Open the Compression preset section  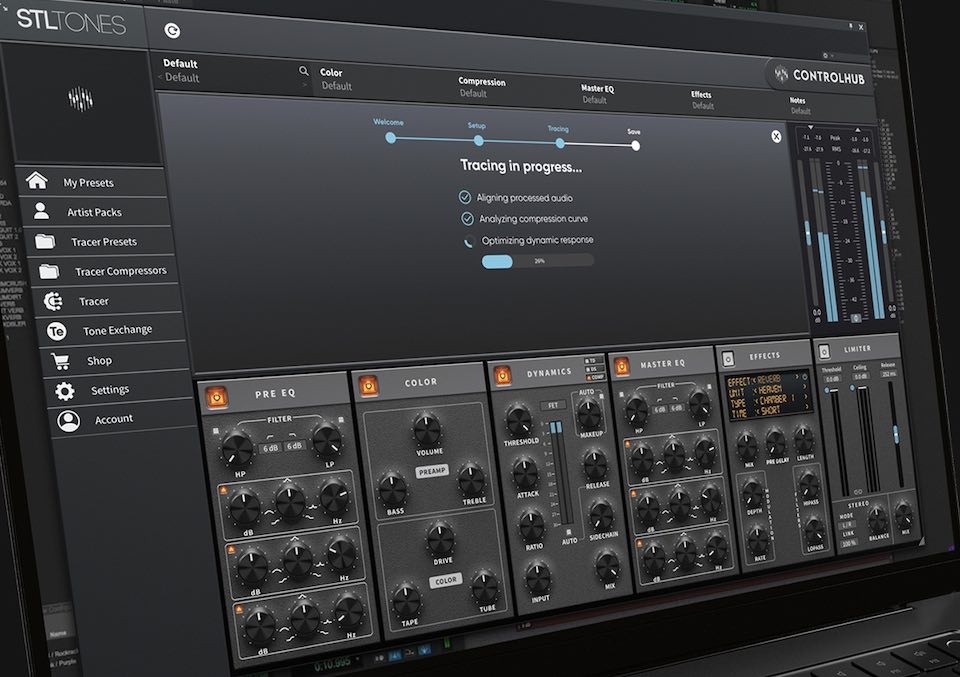482,87
